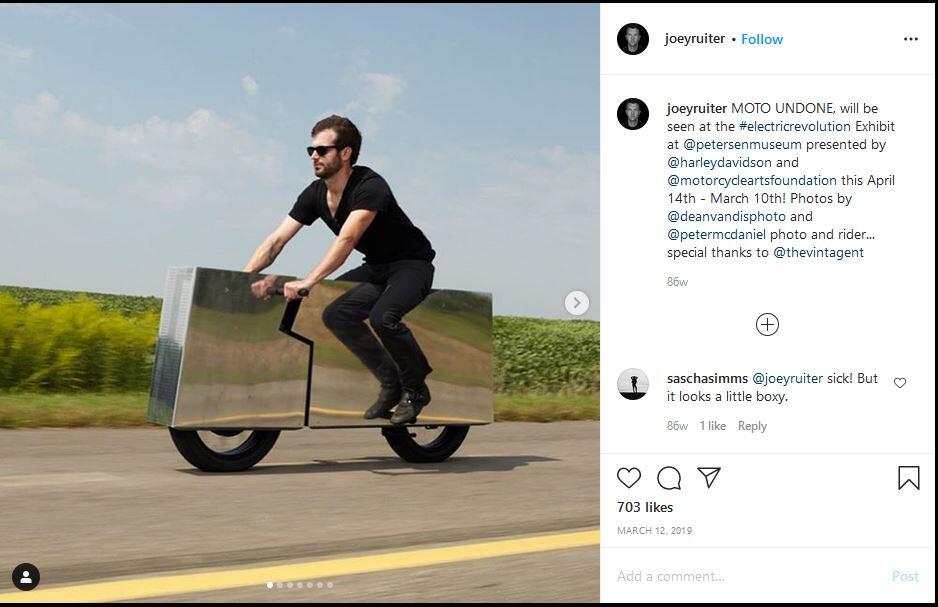Save post with the bookmark icon
This screenshot has height=607, width=938.
[909, 478]
